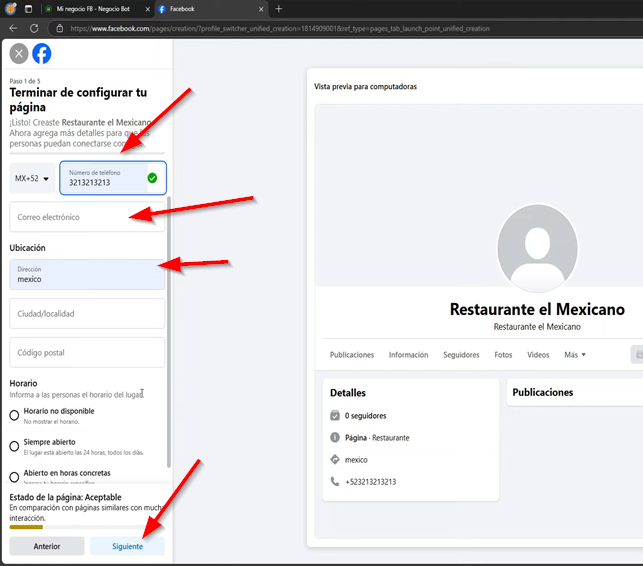Viewport: 643px width, 566px height.
Task: Click the Publicaciones card heading
Action: pos(543,393)
